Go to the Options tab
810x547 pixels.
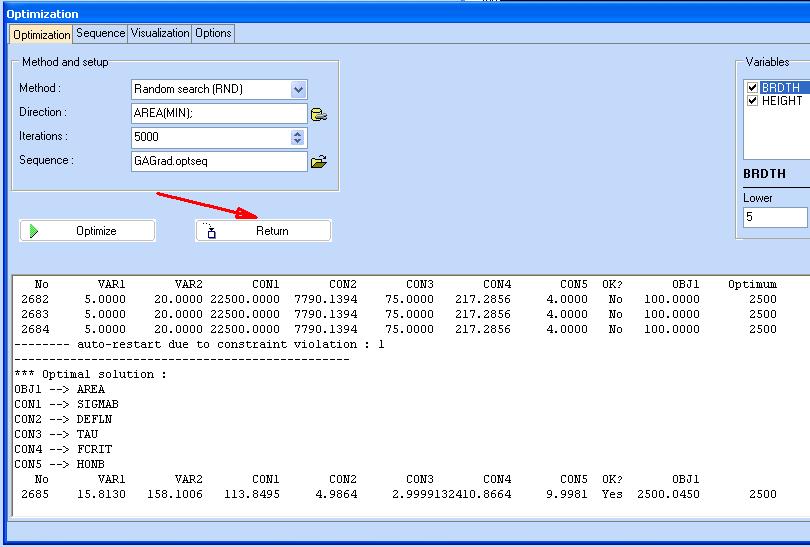213,33
